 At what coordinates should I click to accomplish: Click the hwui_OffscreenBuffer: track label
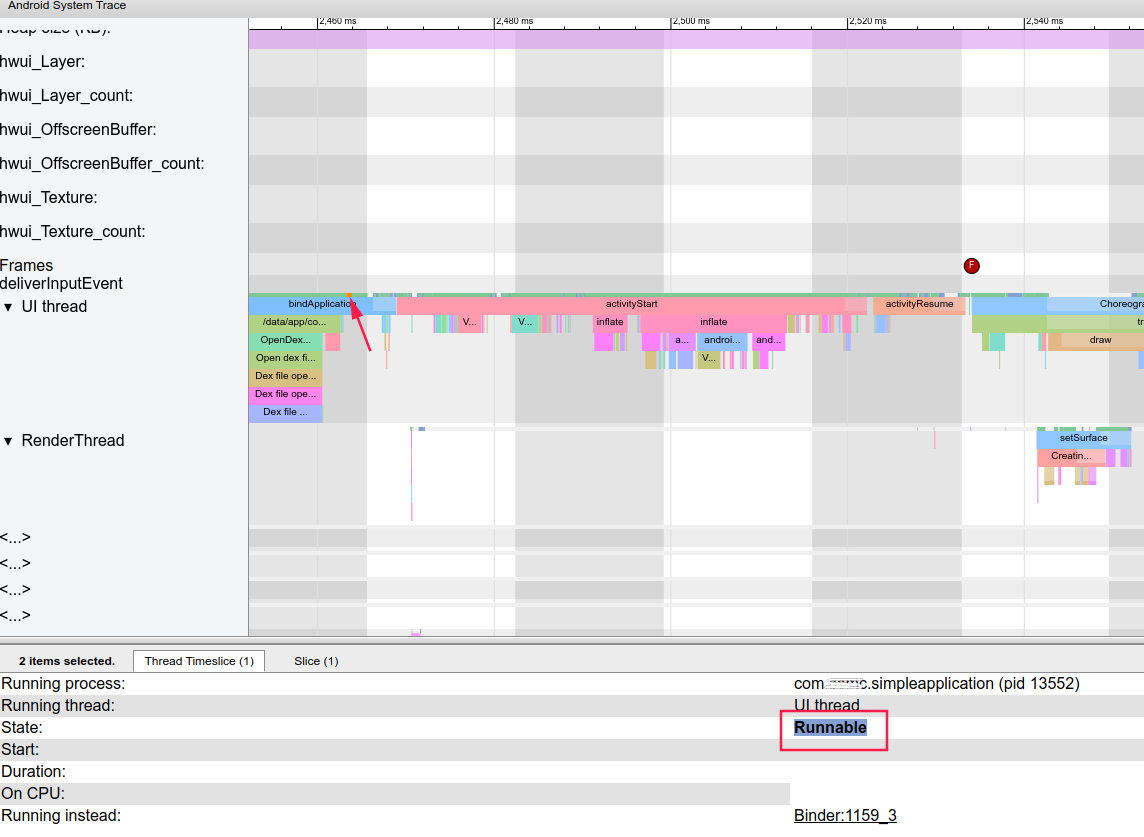pos(78,130)
